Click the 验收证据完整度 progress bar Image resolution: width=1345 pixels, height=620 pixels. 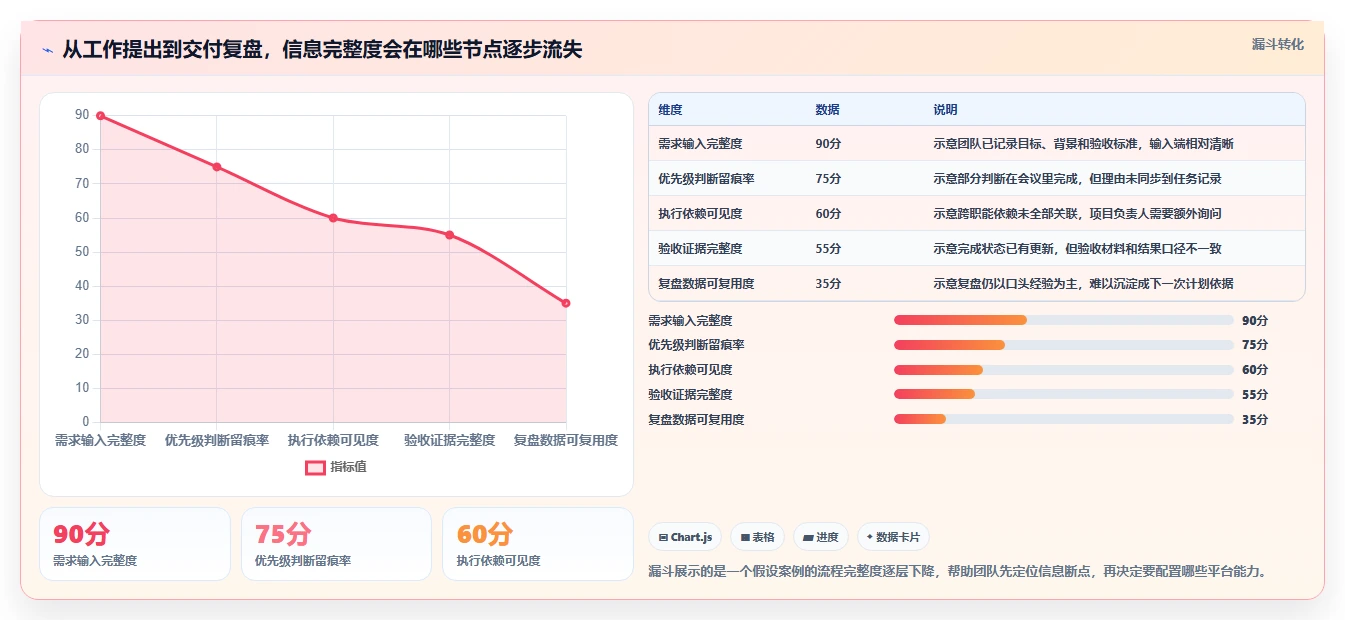click(1063, 394)
